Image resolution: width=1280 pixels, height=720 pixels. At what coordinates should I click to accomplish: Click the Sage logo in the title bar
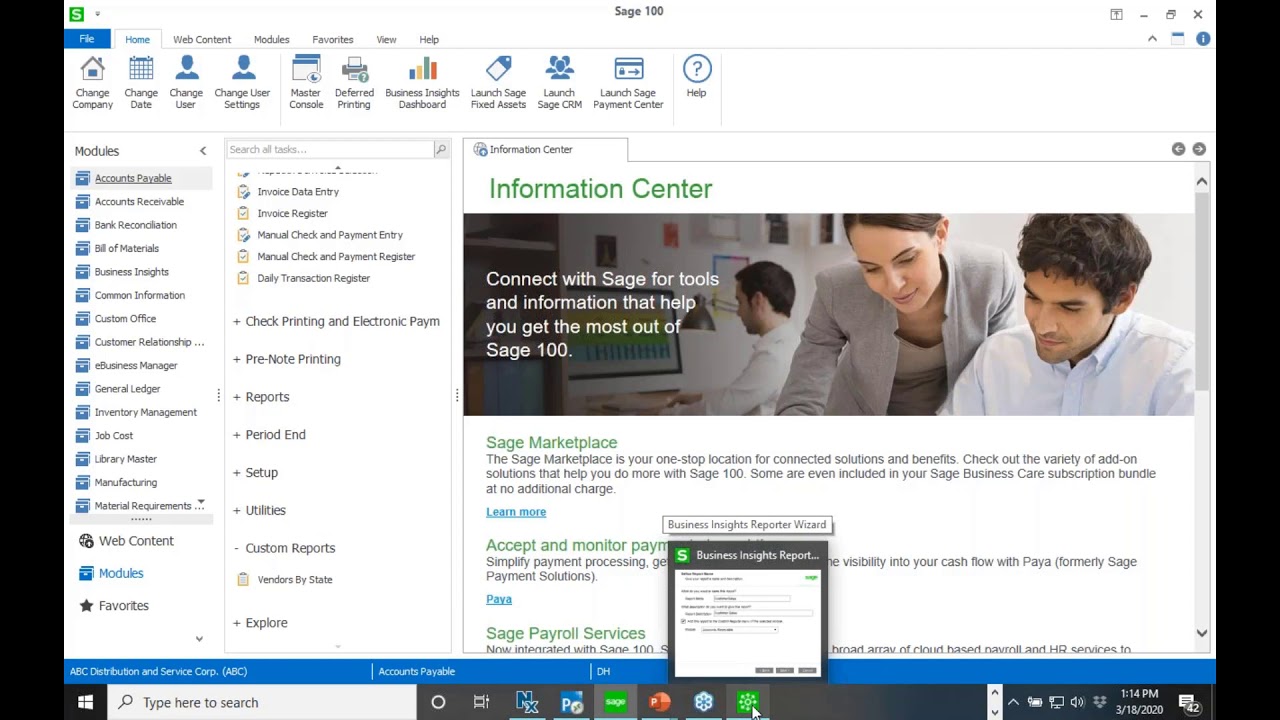(x=76, y=14)
